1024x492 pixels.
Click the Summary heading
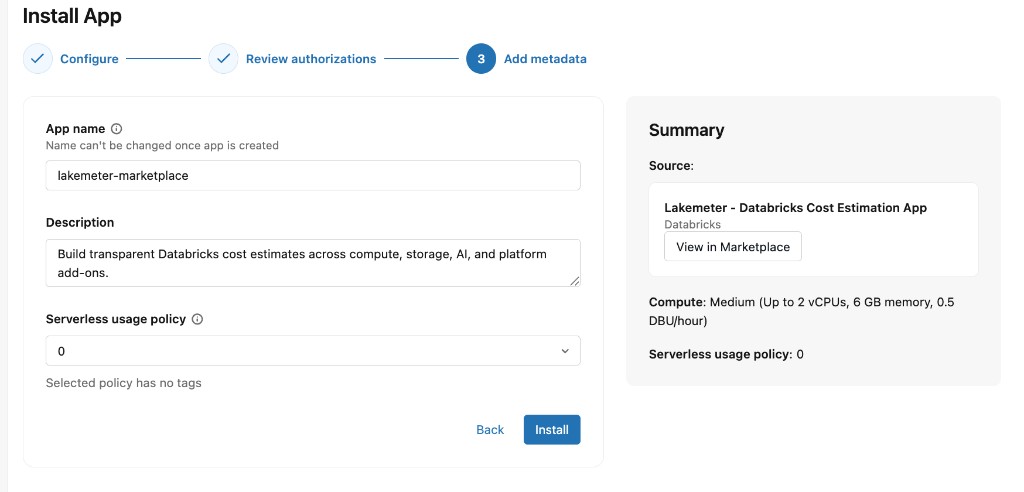[x=686, y=130]
